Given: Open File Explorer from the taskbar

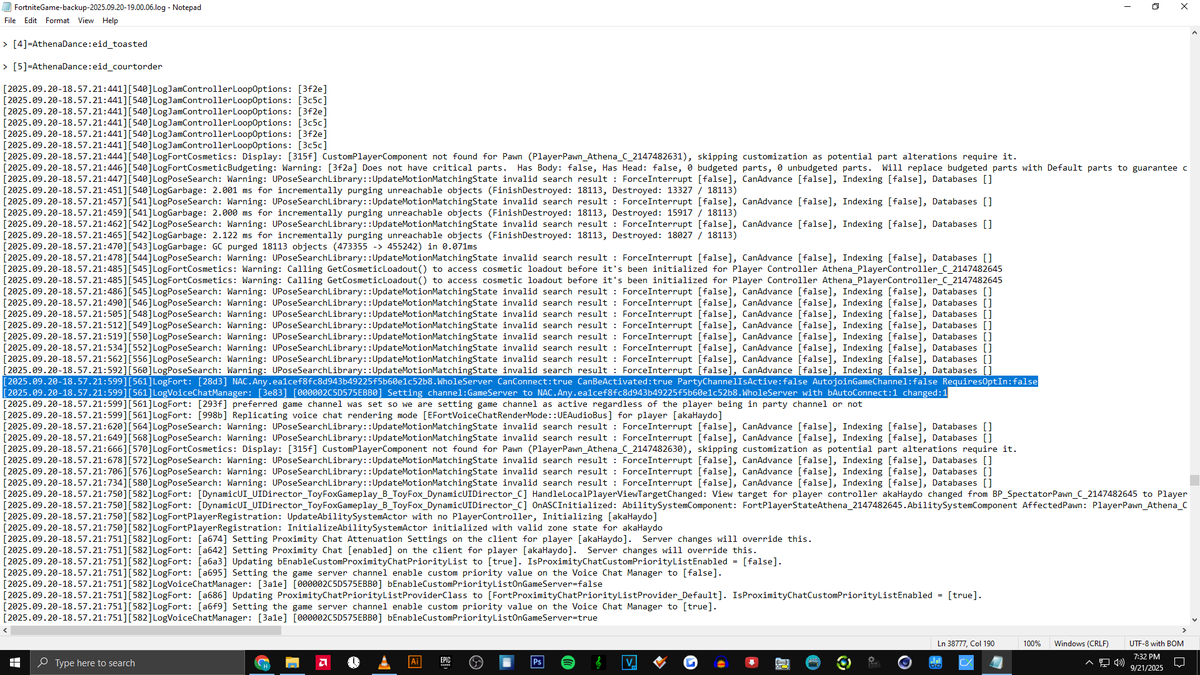Looking at the screenshot, I should click(x=293, y=662).
